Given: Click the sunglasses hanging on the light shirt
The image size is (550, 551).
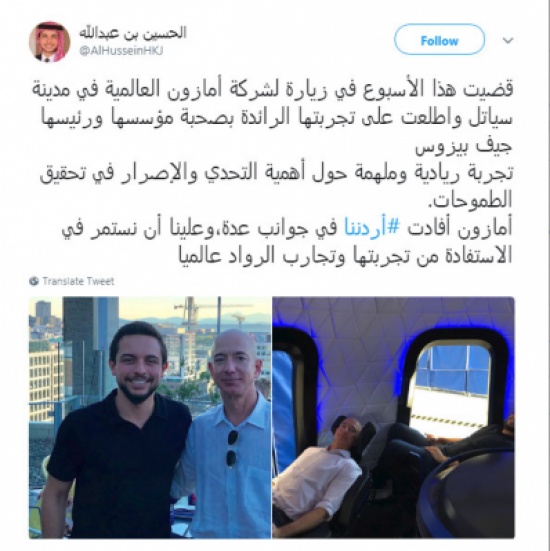Looking at the screenshot, I should pyautogui.click(x=232, y=449).
